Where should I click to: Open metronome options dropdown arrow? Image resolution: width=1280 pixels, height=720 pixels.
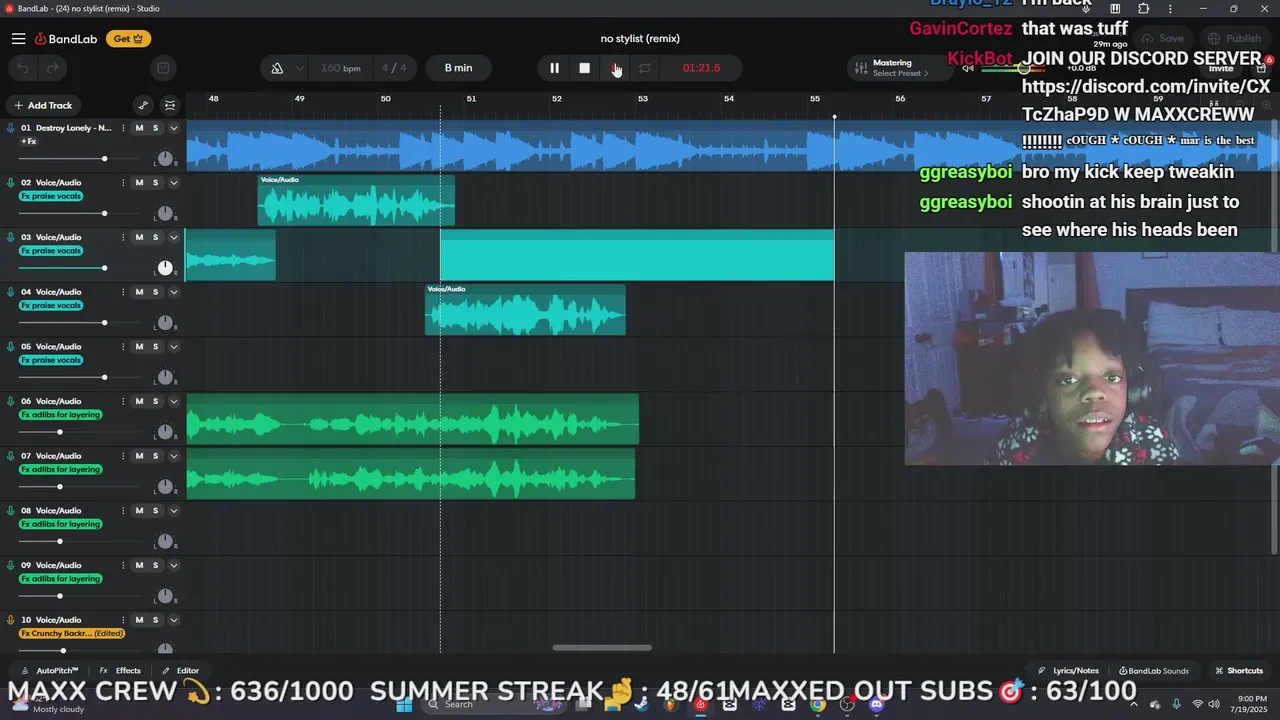point(299,68)
